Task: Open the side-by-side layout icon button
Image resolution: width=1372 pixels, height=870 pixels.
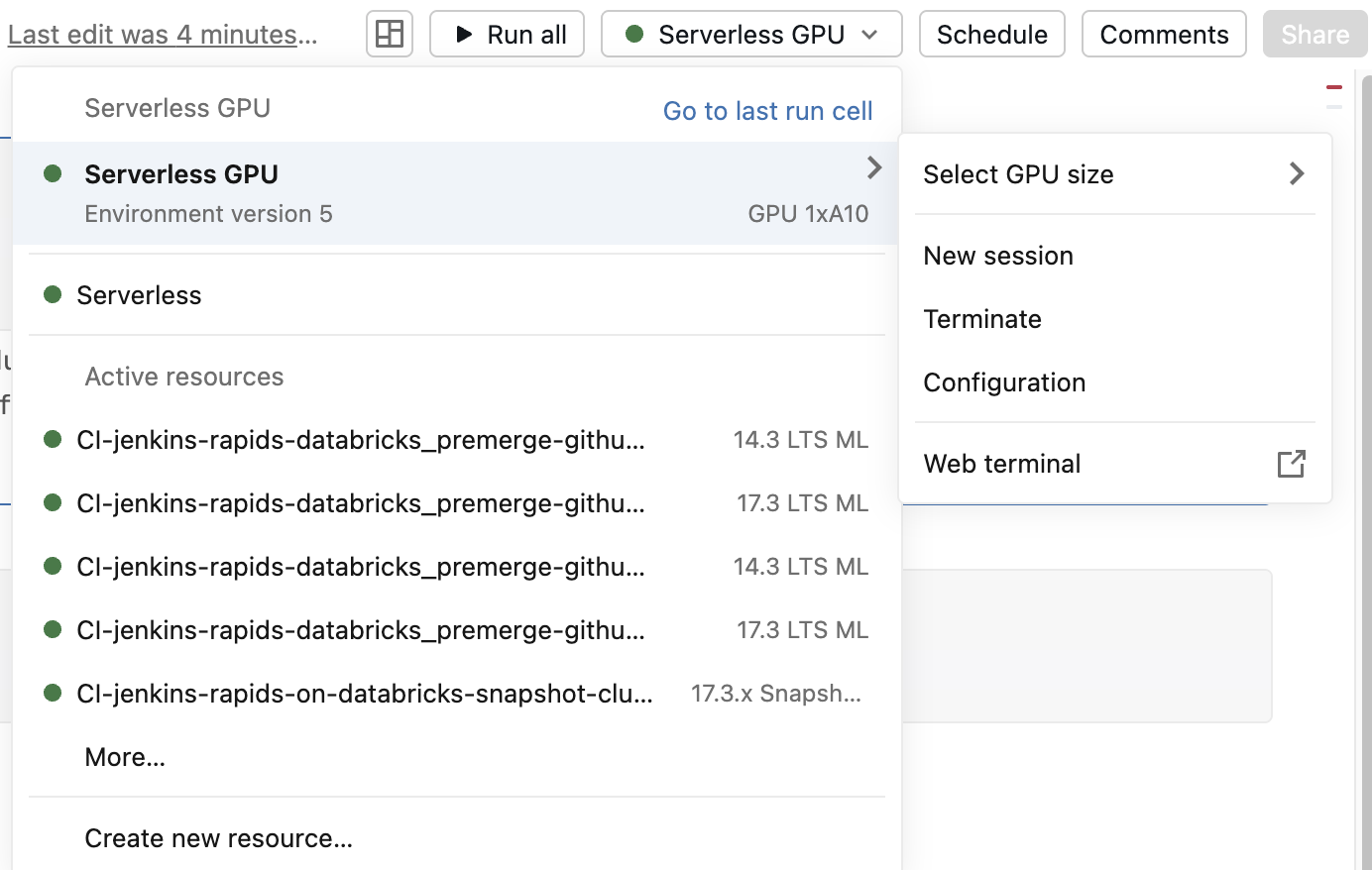Action: 390,34
